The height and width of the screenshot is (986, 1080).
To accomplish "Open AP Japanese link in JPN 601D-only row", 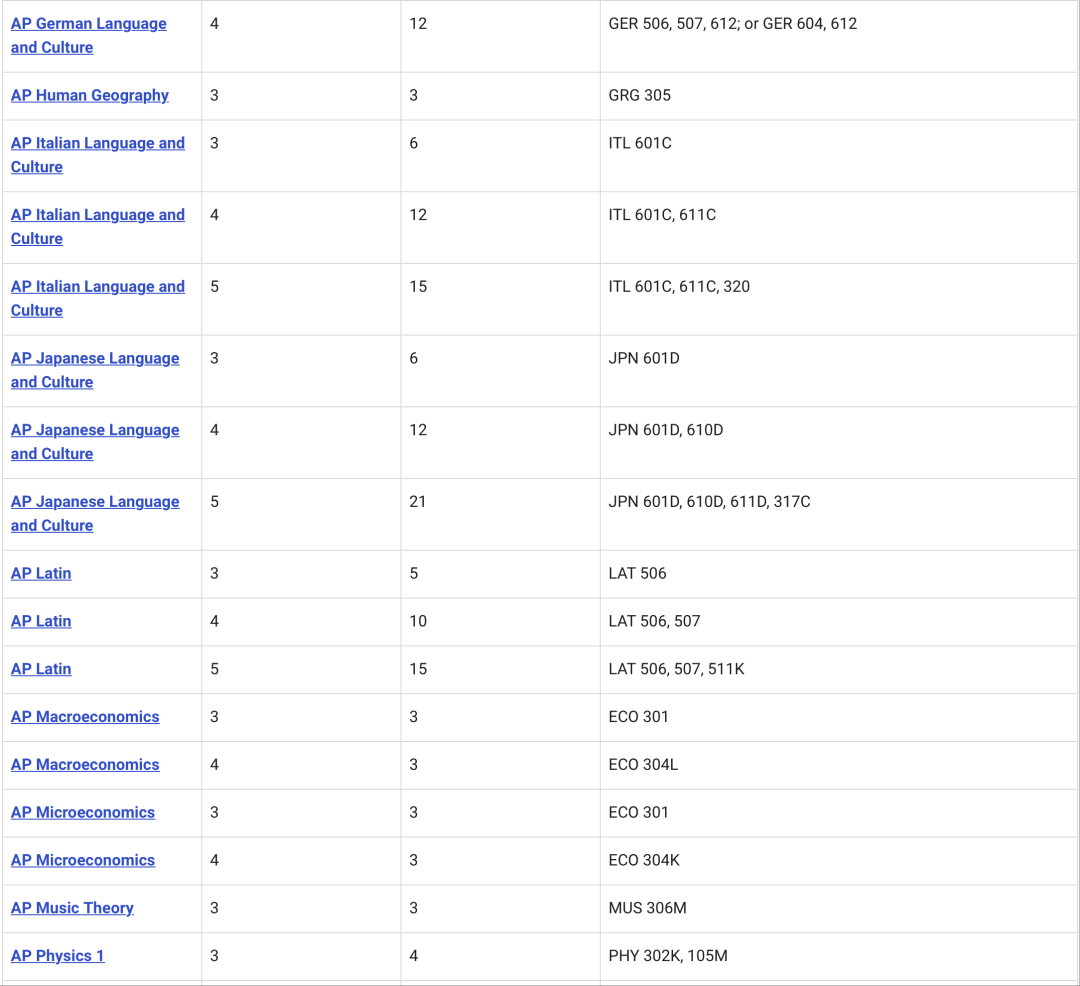I will (x=95, y=359).
